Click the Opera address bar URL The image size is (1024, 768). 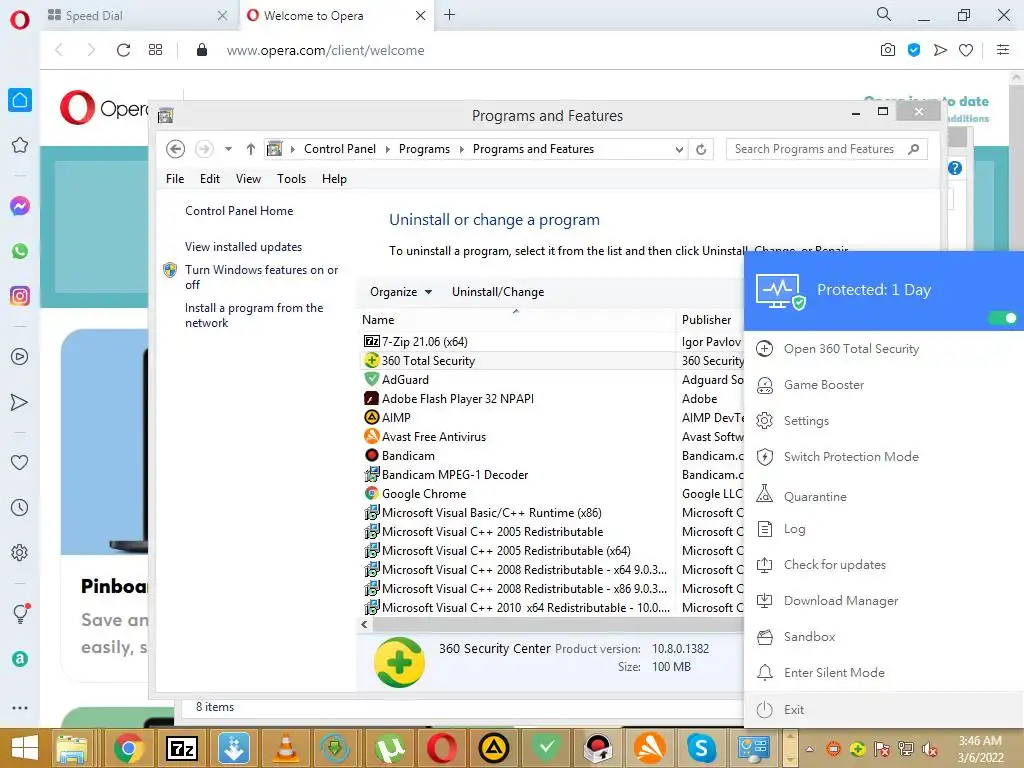pos(325,50)
